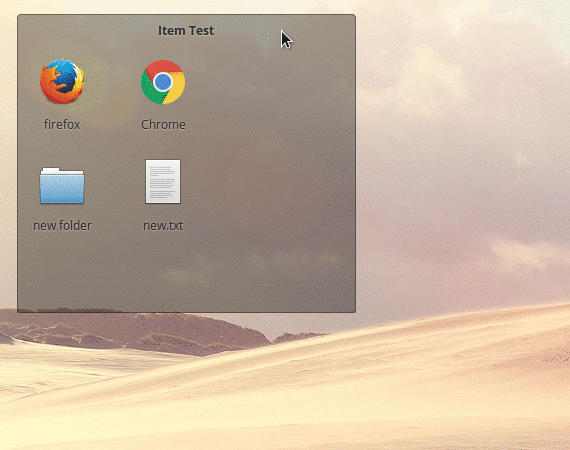Click the "new folder" text label
Viewport: 570px width, 450px height.
62,226
